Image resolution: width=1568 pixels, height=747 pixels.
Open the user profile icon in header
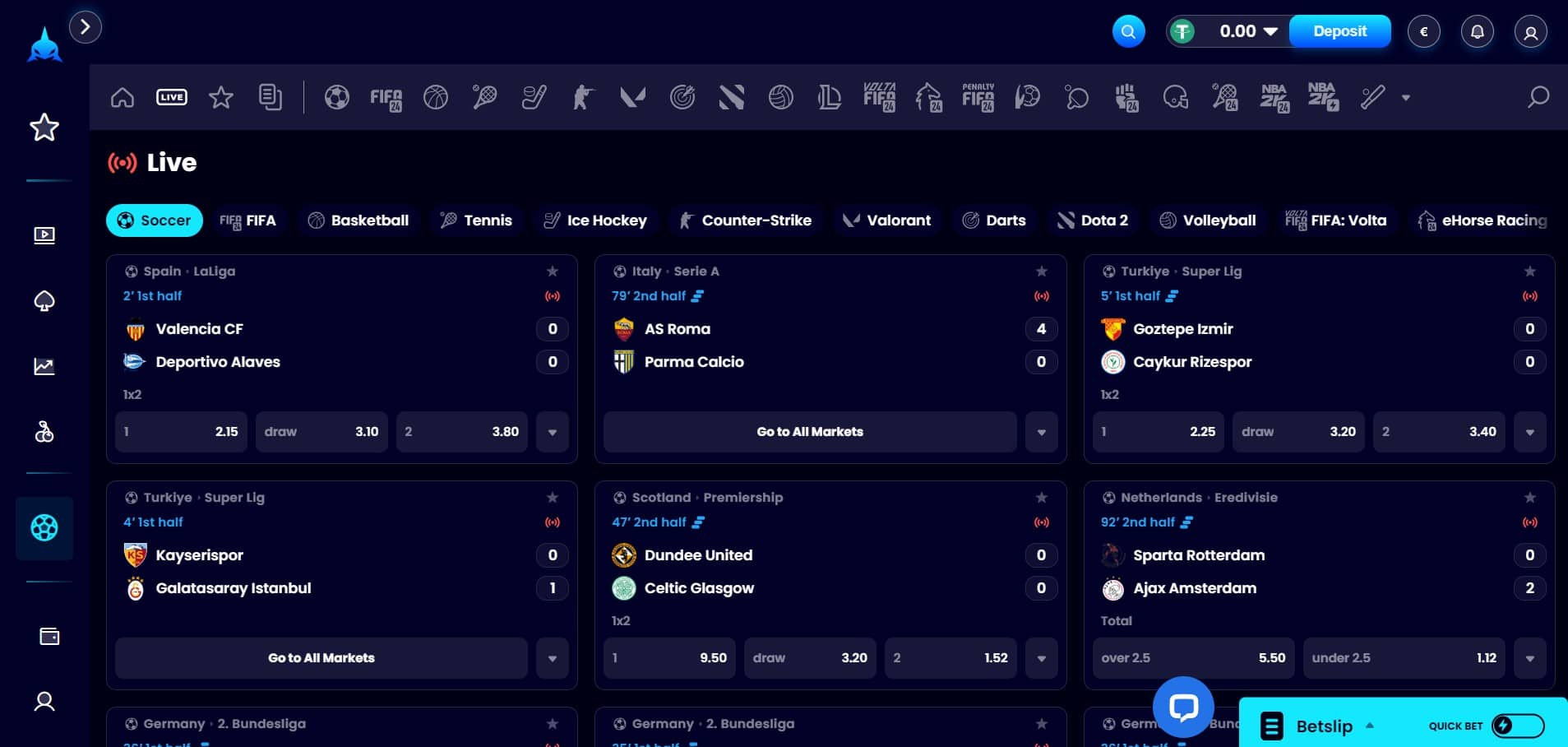(1530, 33)
